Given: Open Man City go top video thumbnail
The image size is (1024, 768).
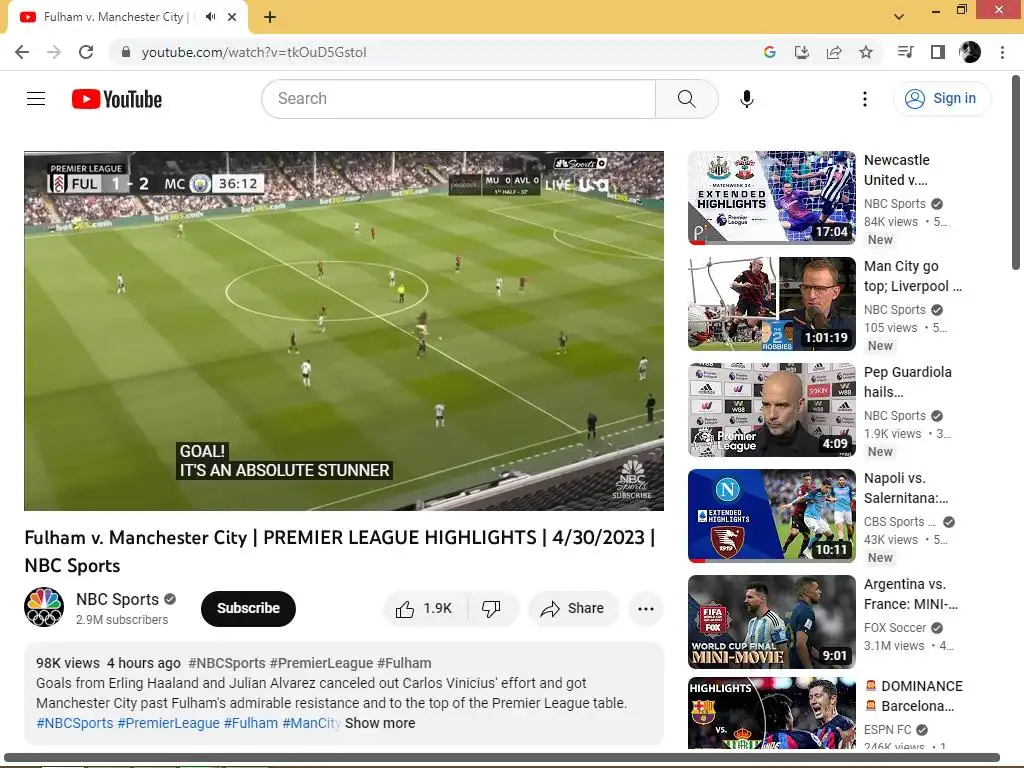Looking at the screenshot, I should (771, 304).
